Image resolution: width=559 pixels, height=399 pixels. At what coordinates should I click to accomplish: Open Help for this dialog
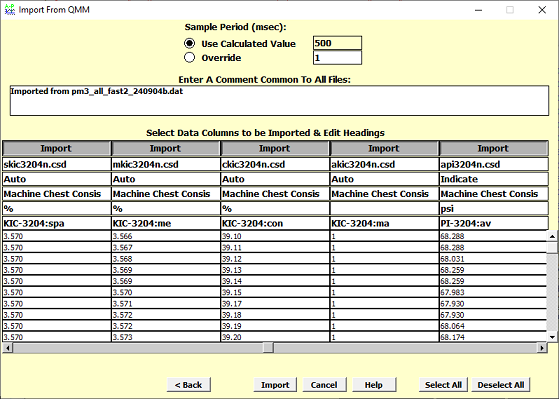tap(374, 385)
